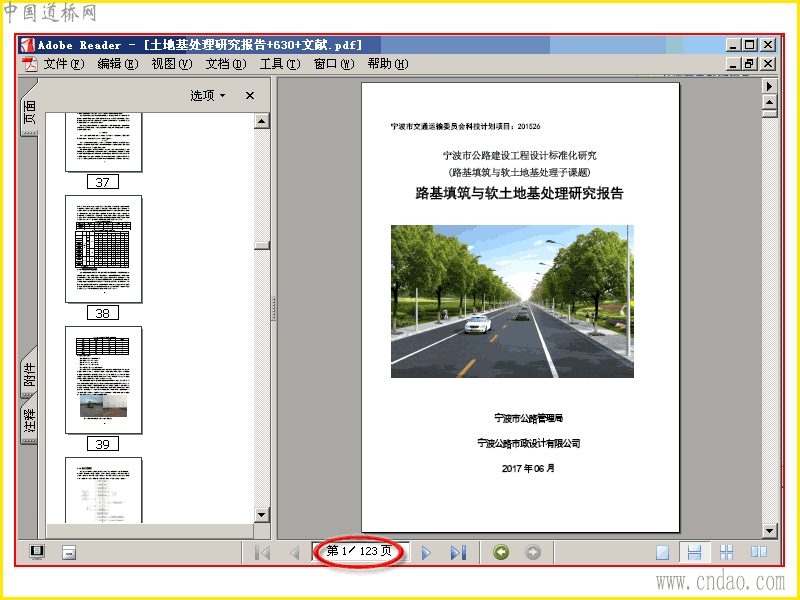Image resolution: width=800 pixels, height=600 pixels.
Task: Switch to continuous page layout
Action: tap(694, 552)
